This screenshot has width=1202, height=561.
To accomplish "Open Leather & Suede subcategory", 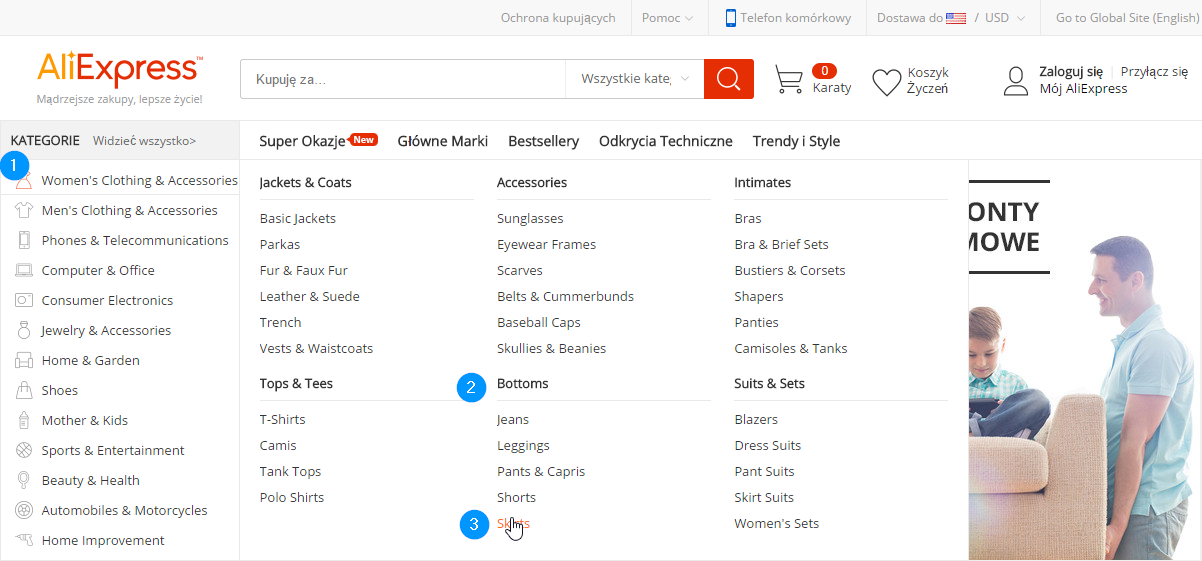I will tap(310, 296).
